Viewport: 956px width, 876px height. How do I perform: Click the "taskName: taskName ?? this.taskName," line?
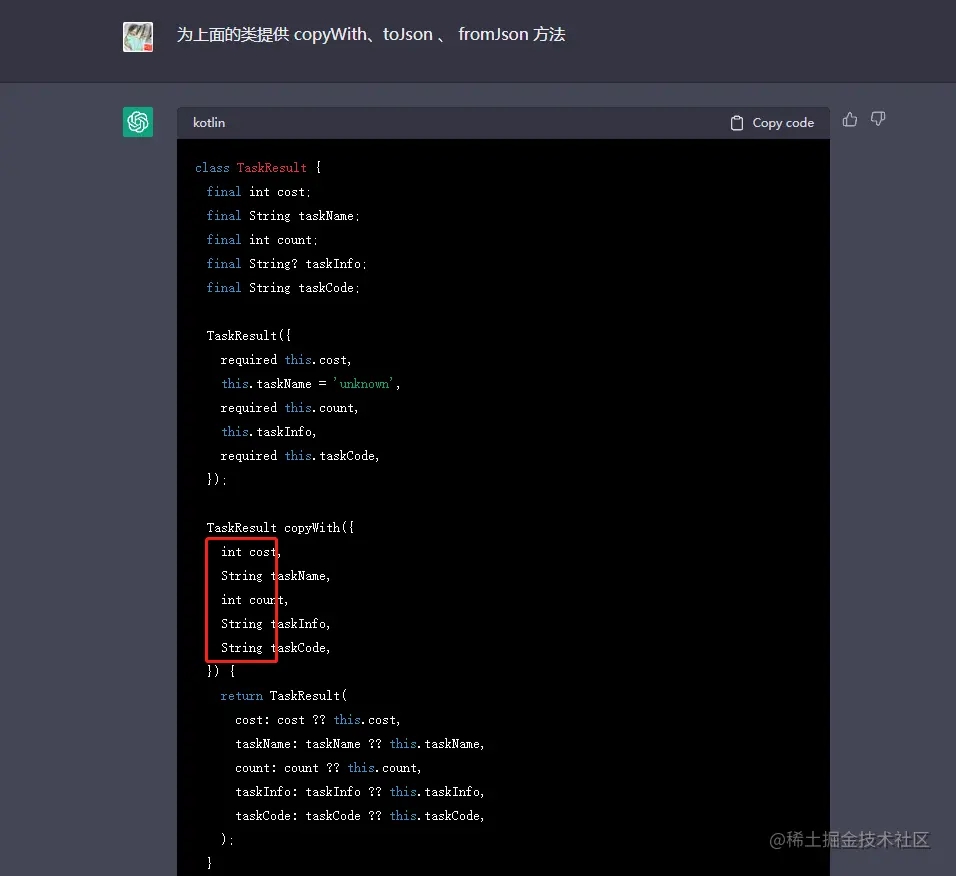pos(360,744)
